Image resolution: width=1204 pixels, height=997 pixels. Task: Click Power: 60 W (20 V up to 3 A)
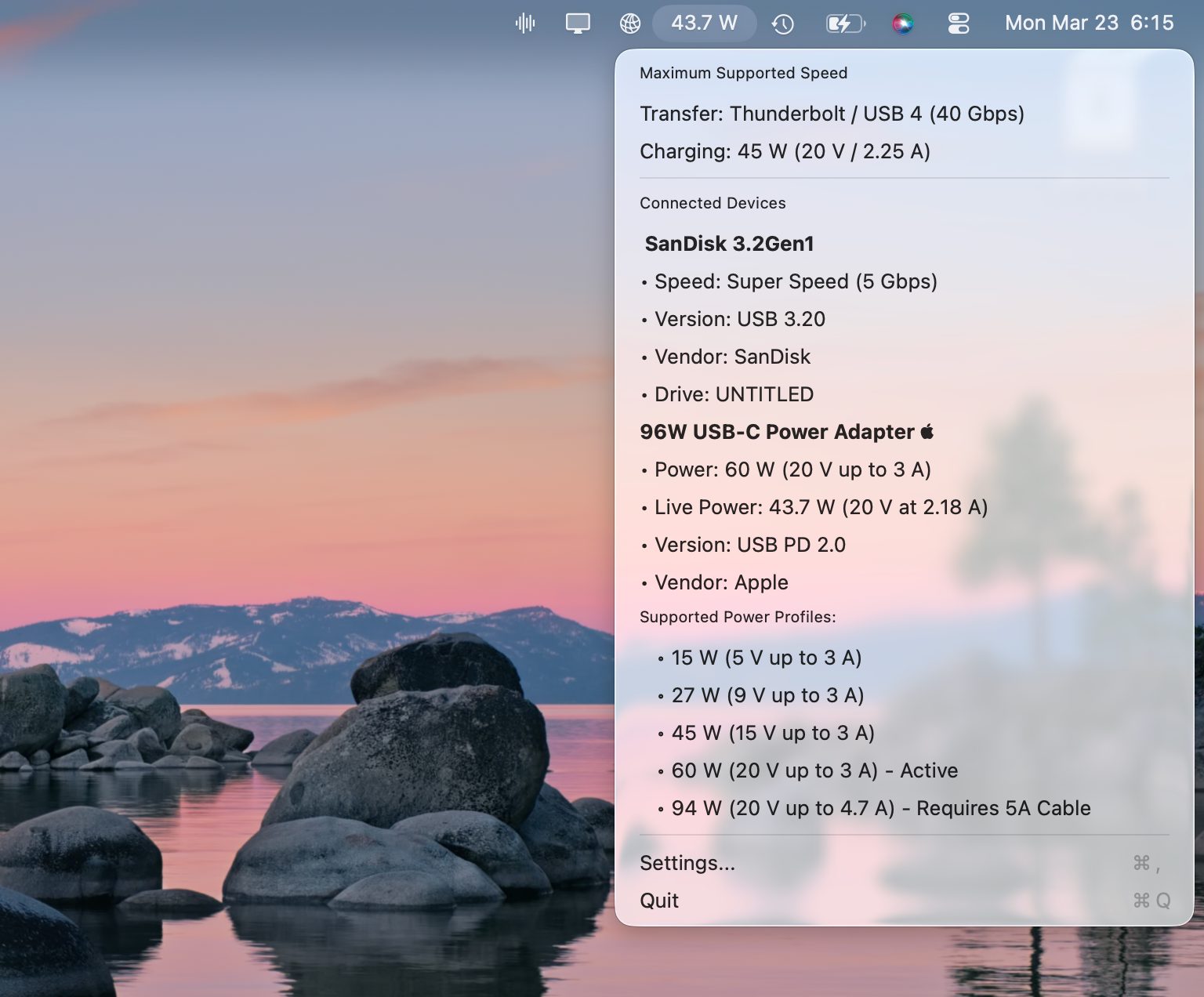click(x=786, y=469)
